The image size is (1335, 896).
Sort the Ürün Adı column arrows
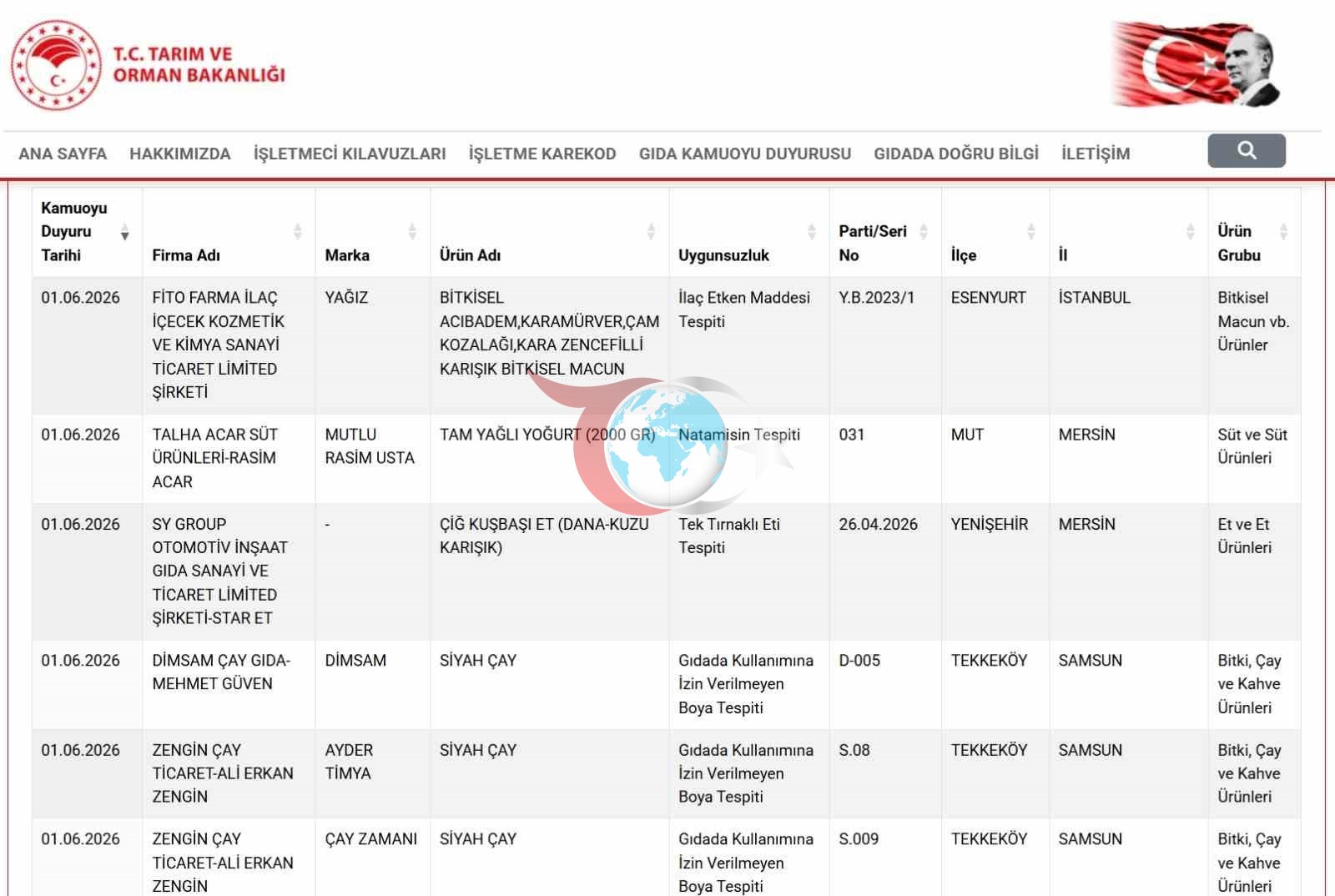click(651, 232)
